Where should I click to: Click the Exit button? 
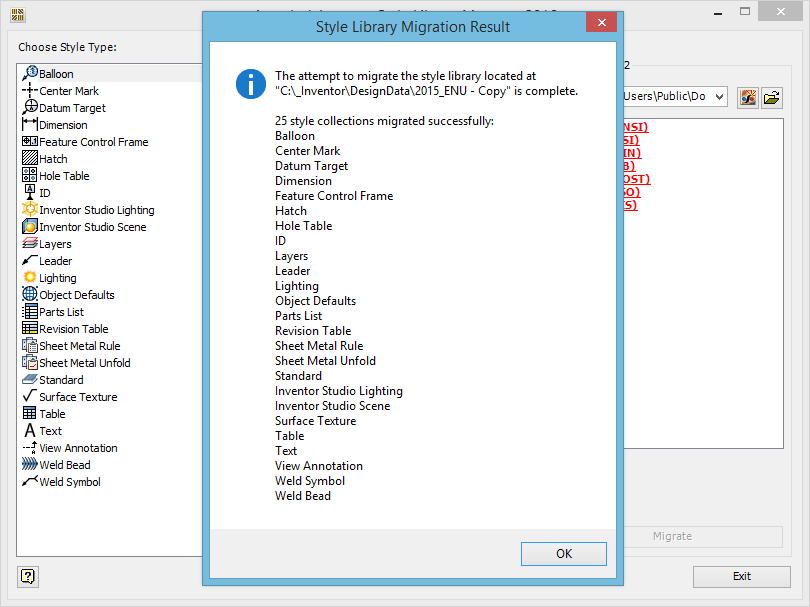coord(741,576)
